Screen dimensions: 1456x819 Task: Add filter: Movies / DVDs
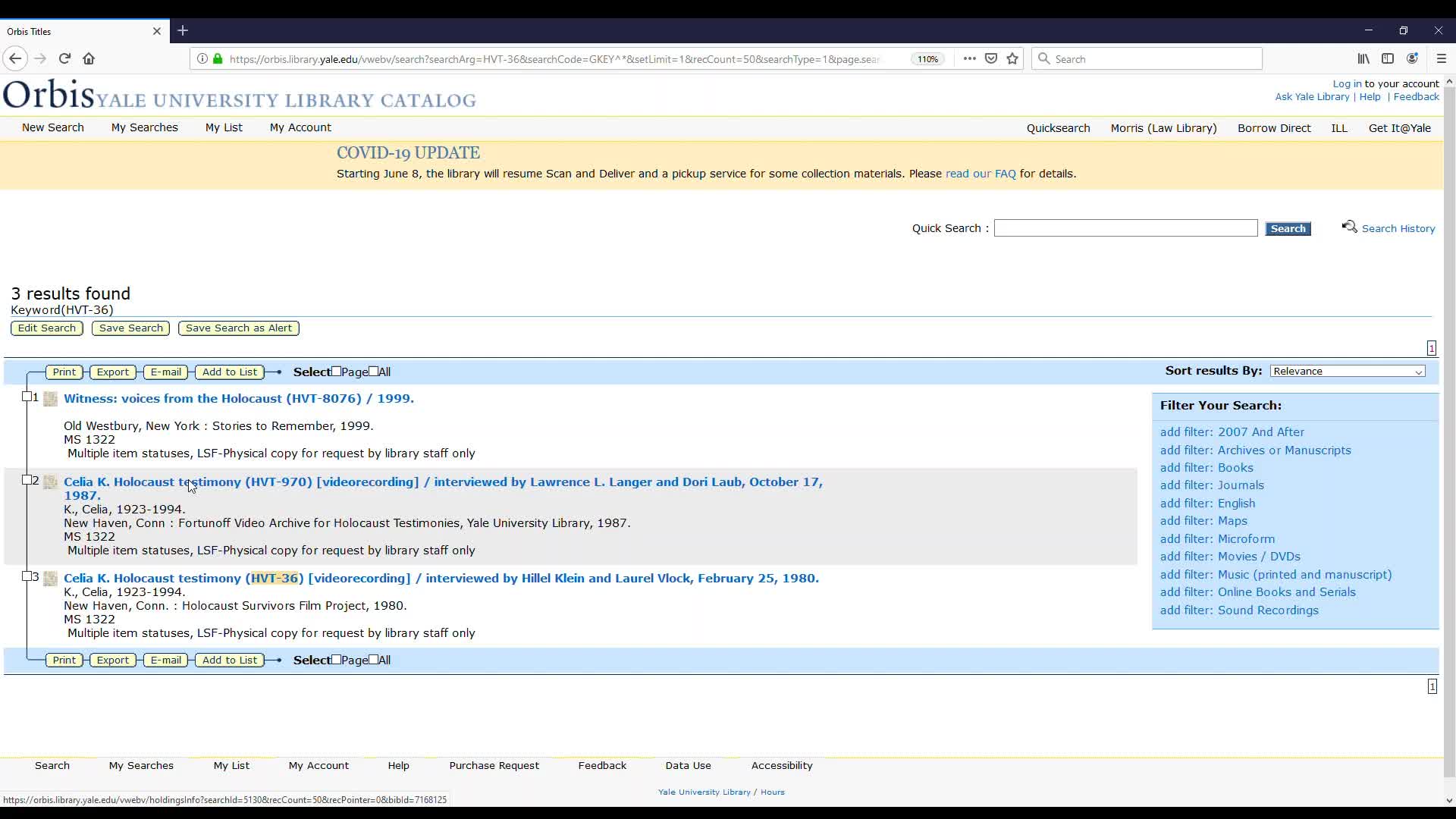tap(1230, 557)
